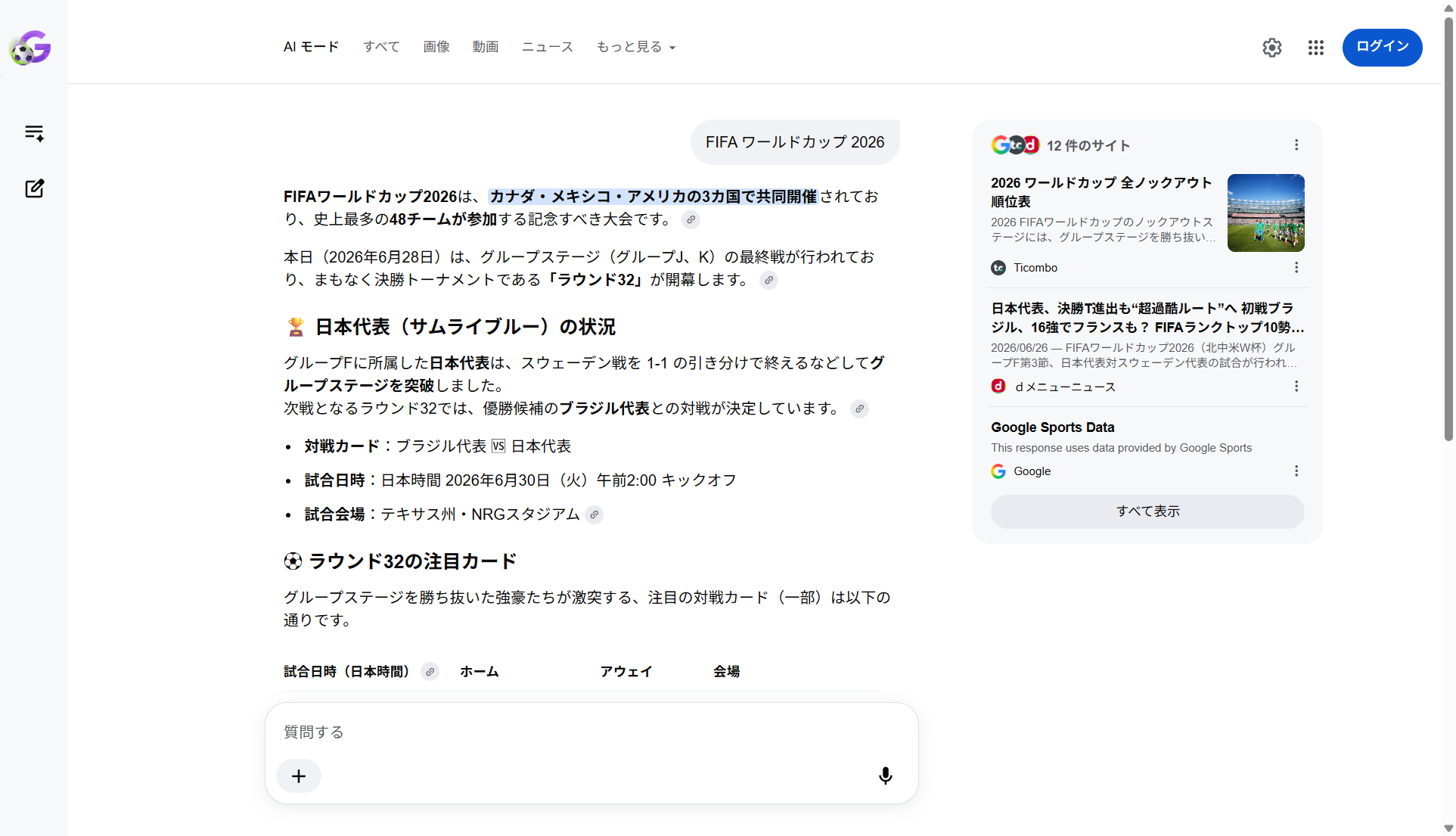Switch to 動画 tab

tap(486, 47)
